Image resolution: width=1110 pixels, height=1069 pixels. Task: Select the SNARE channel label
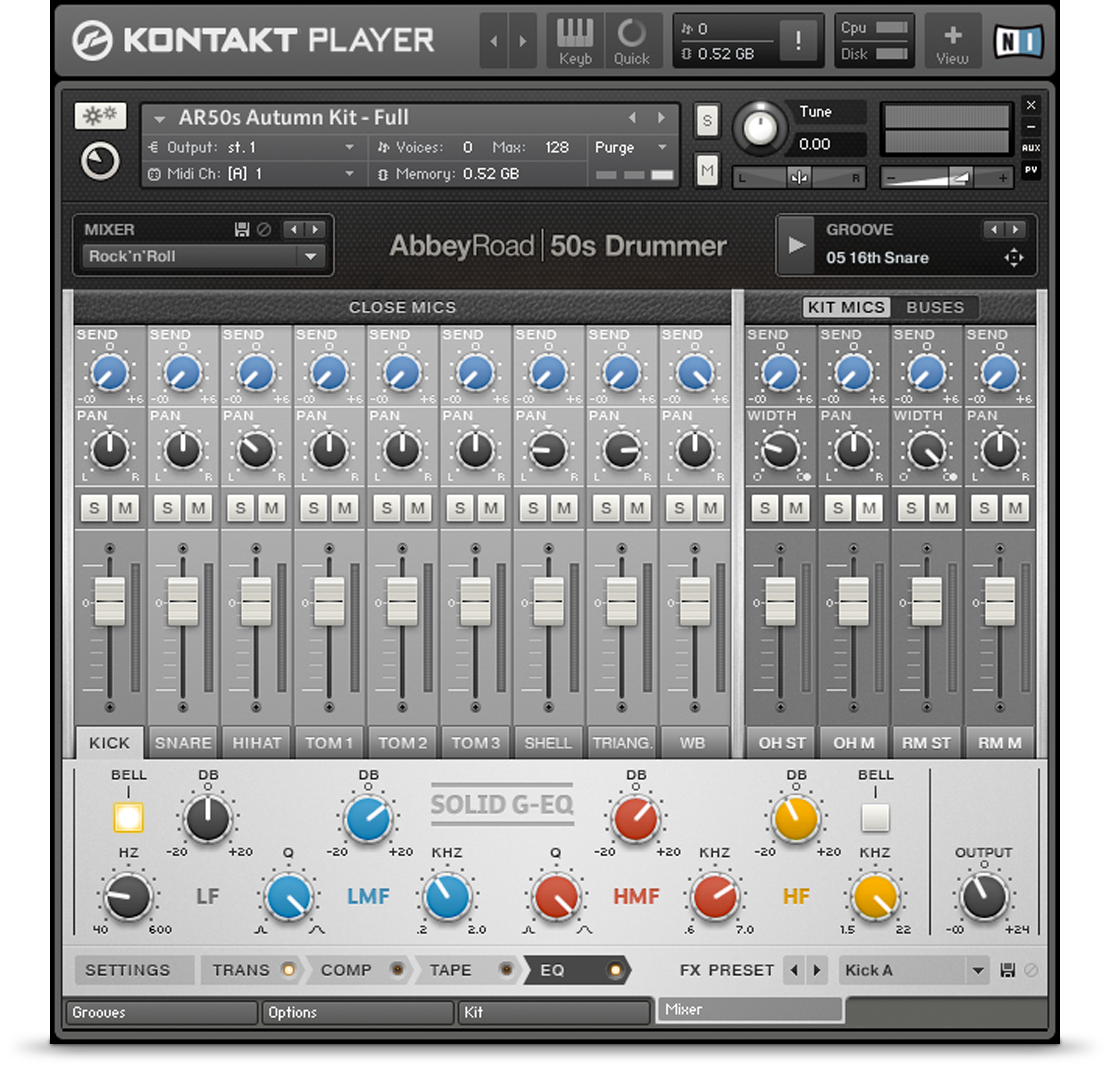click(x=183, y=743)
